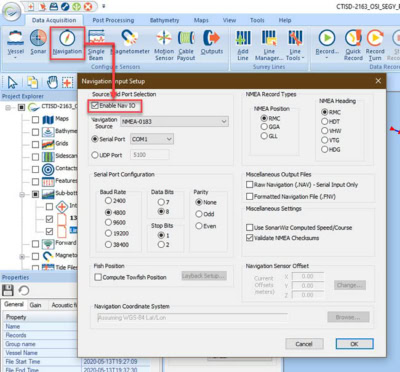Click the Cancel button in dialog
This screenshot has height=372, width=400.
point(304,344)
